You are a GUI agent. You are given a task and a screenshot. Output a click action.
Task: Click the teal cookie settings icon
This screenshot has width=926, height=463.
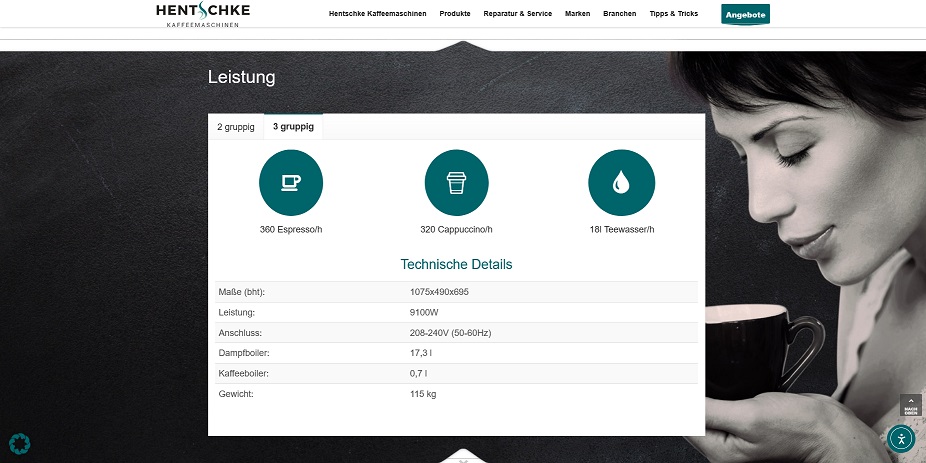(19, 443)
